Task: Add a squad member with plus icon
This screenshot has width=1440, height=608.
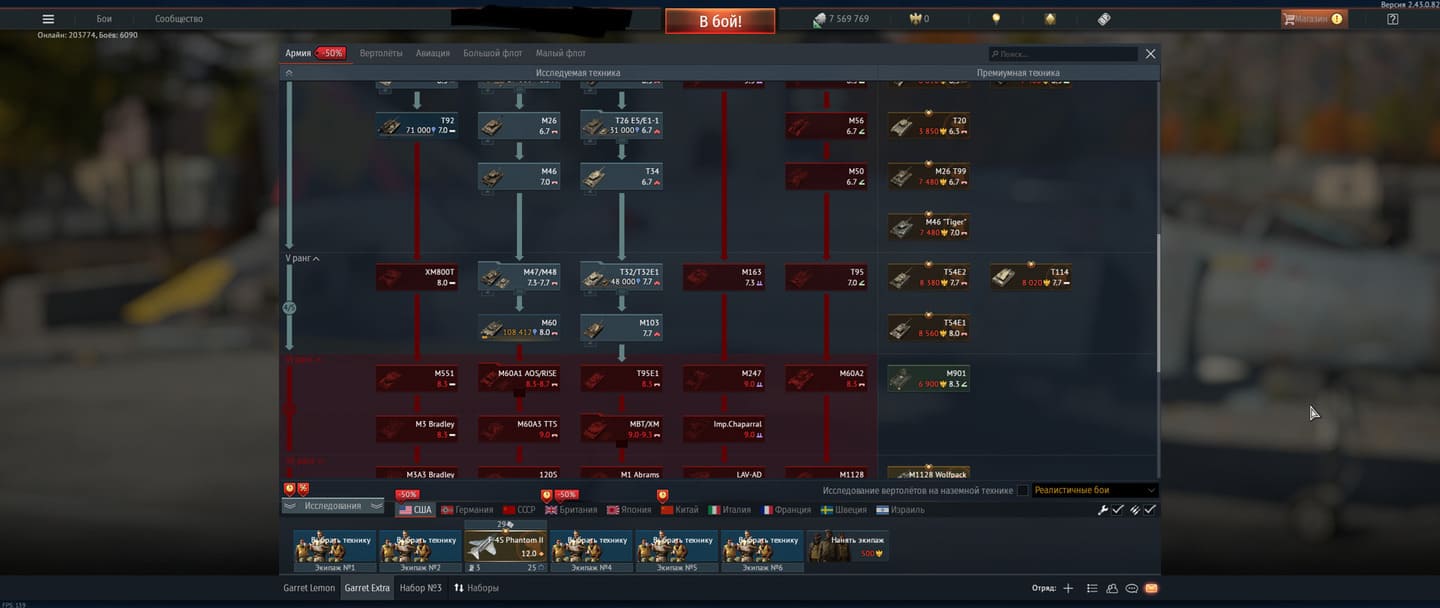Action: pos(1068,588)
